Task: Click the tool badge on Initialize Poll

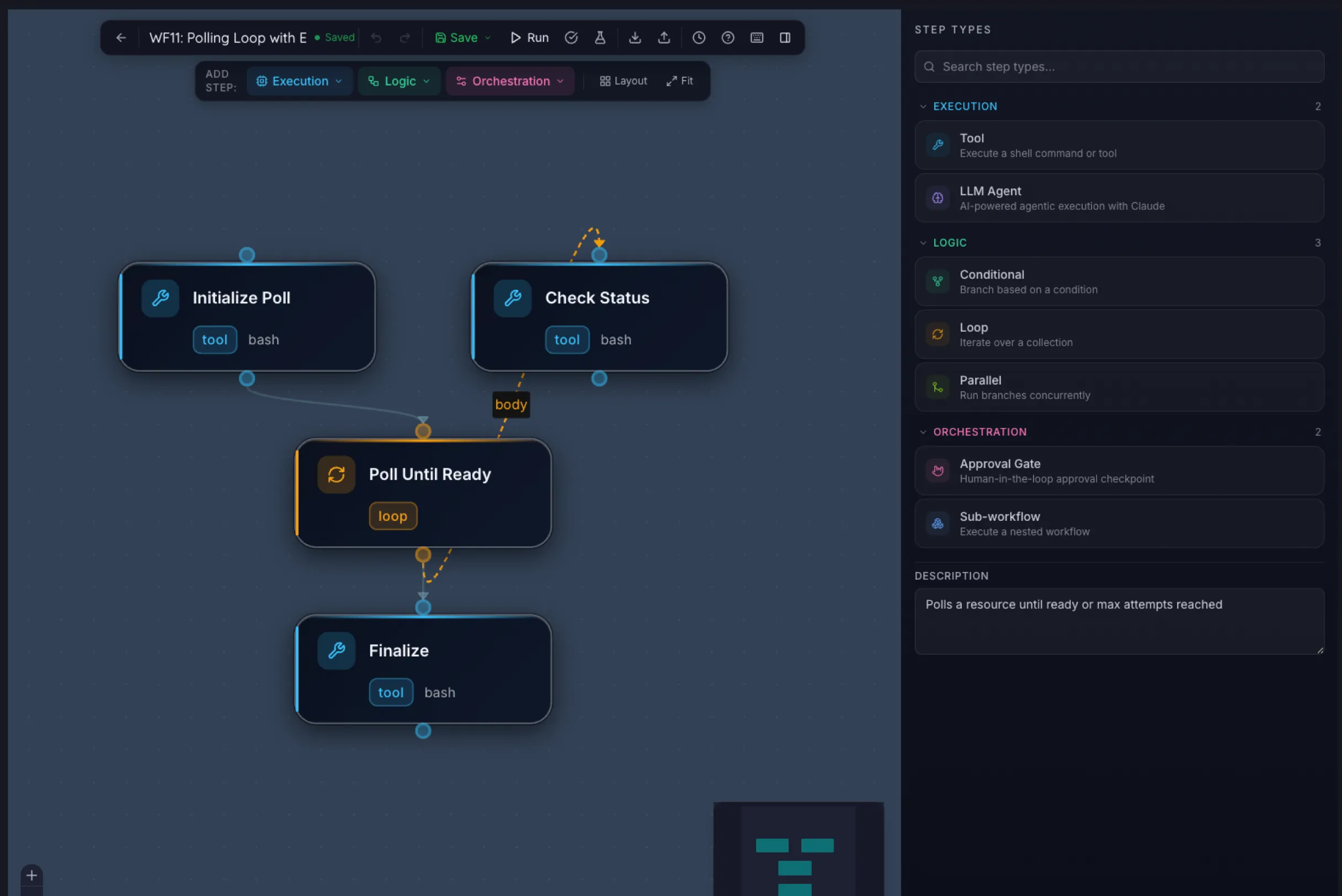Action: tap(215, 340)
